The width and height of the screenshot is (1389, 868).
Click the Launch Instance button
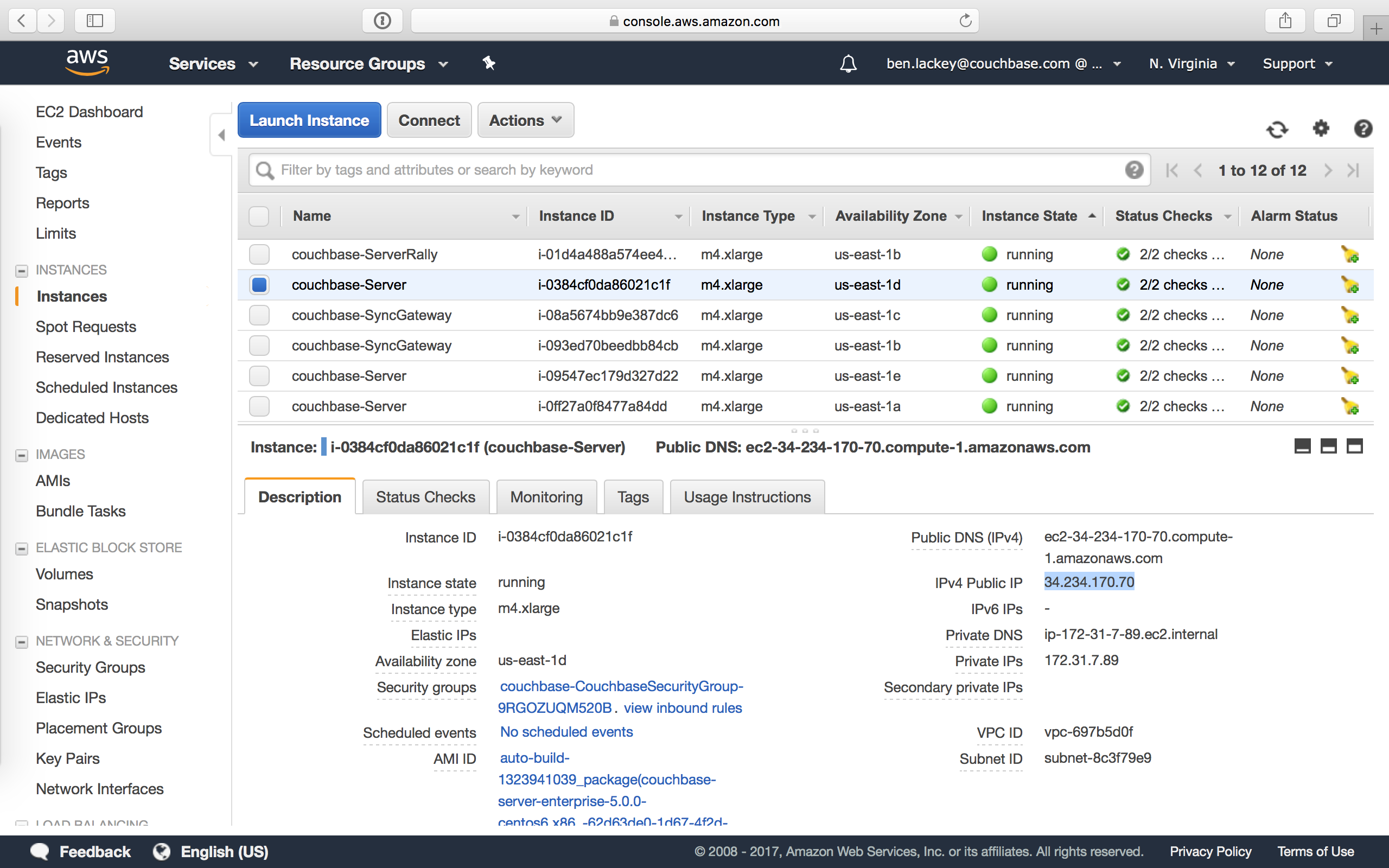(x=309, y=120)
